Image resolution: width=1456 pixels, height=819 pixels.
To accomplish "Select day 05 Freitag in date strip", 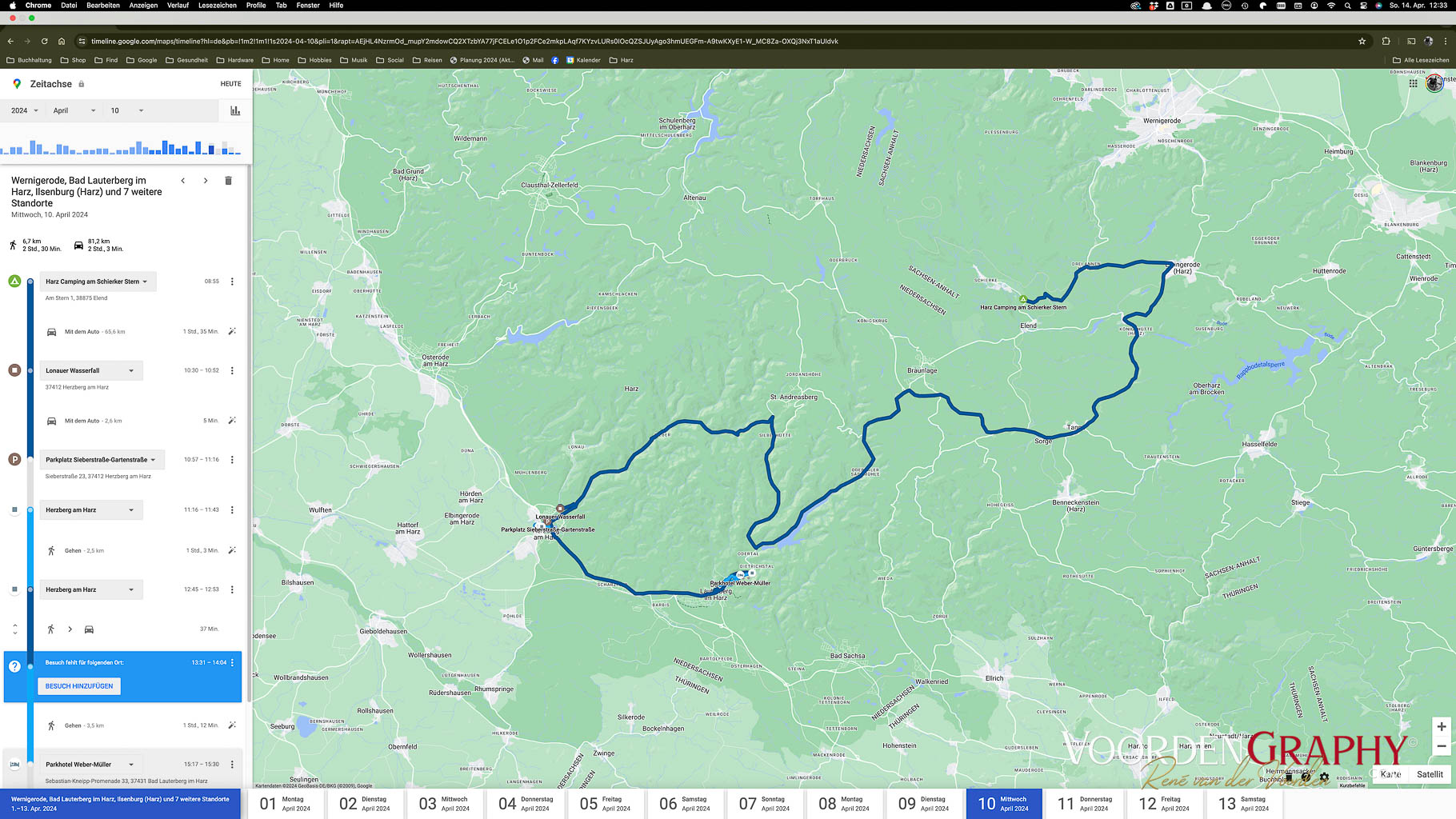I will 605,804.
